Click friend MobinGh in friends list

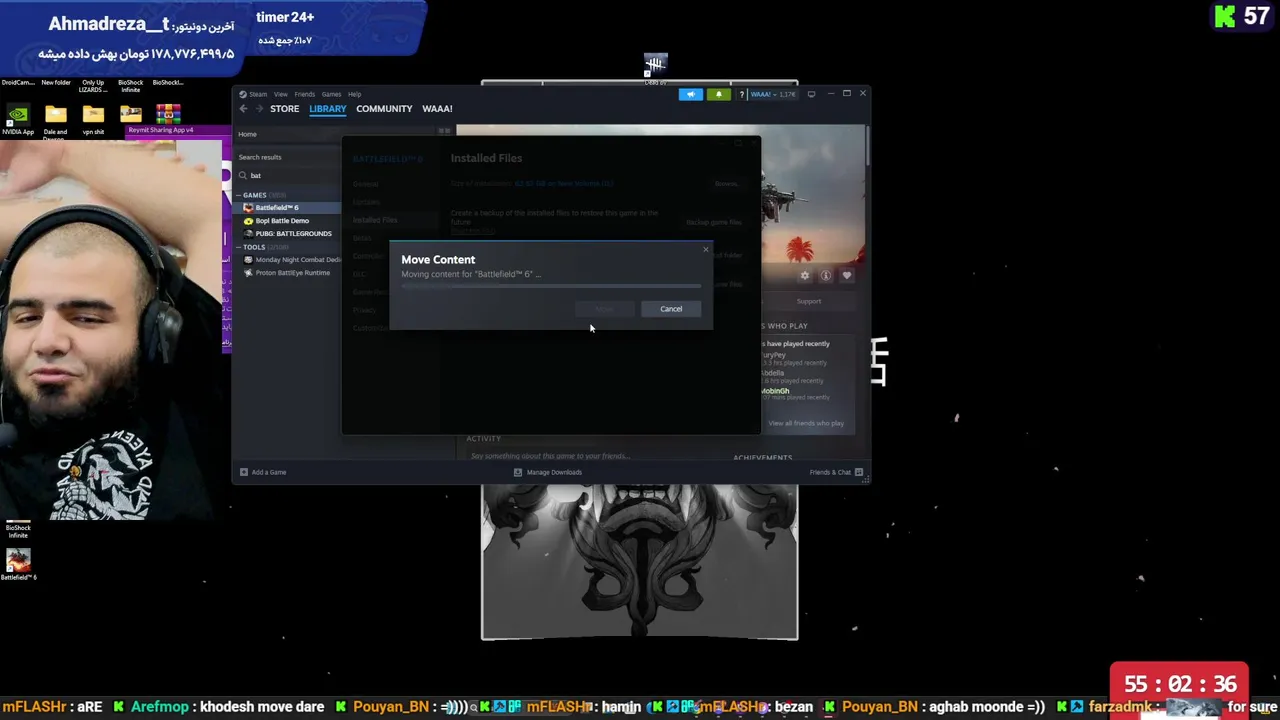coord(776,391)
